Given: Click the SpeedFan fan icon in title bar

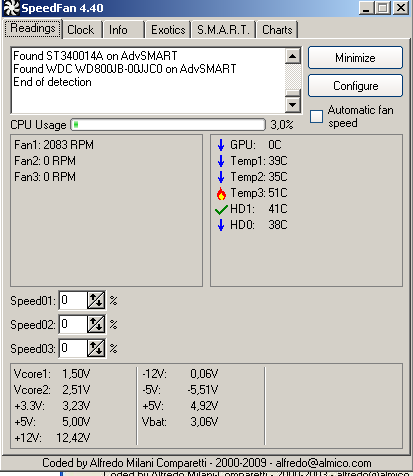Looking at the screenshot, I should (x=11, y=8).
